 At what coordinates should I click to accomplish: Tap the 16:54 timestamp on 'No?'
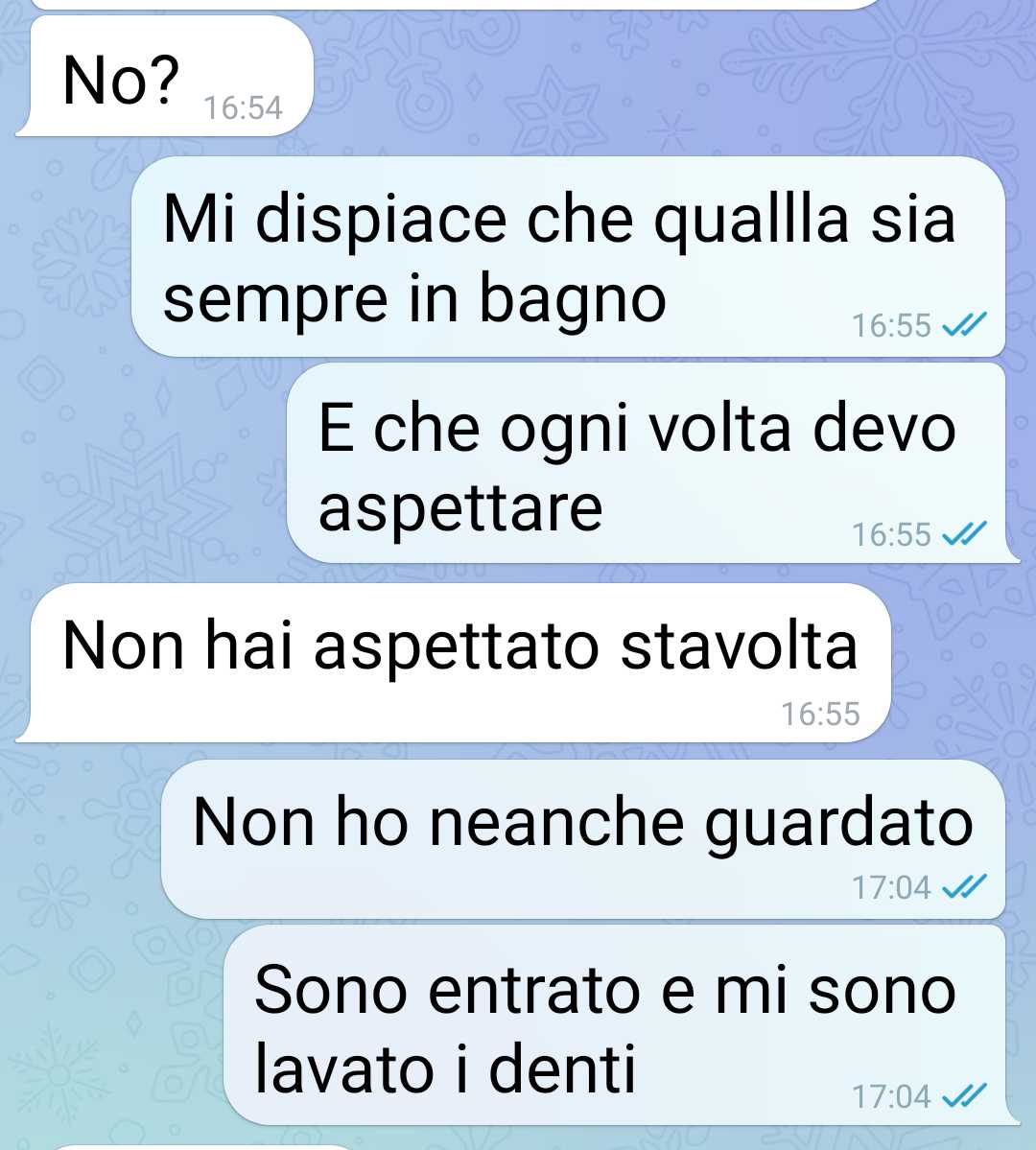pos(243,108)
